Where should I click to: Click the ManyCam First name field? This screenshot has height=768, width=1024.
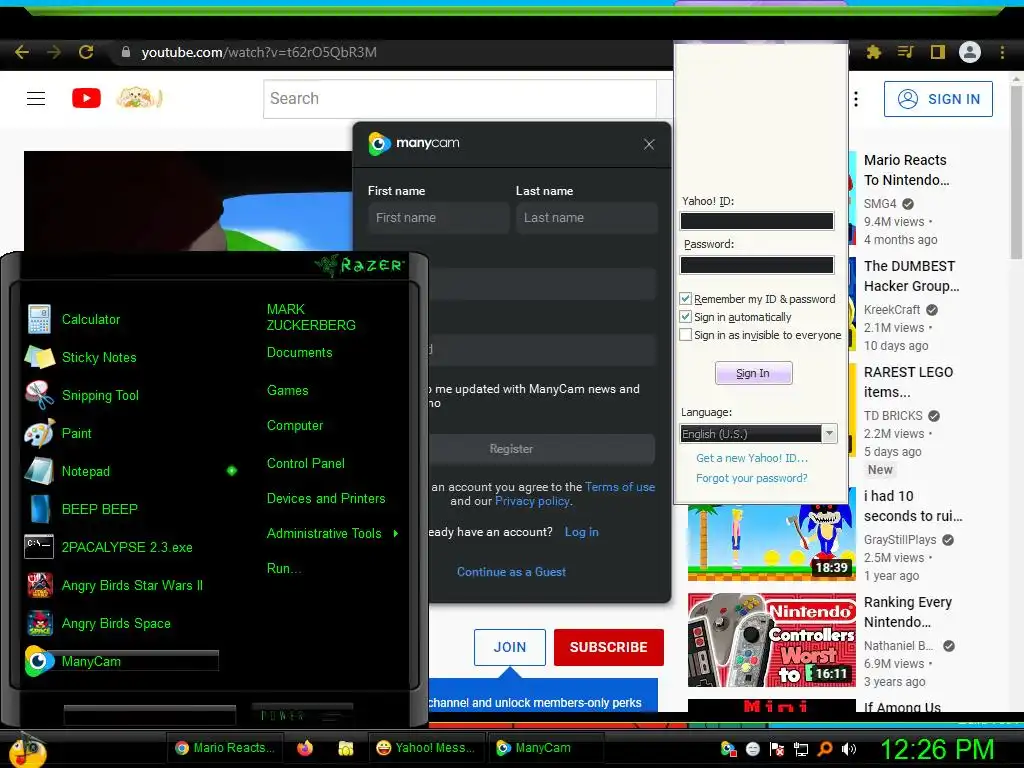pos(438,217)
